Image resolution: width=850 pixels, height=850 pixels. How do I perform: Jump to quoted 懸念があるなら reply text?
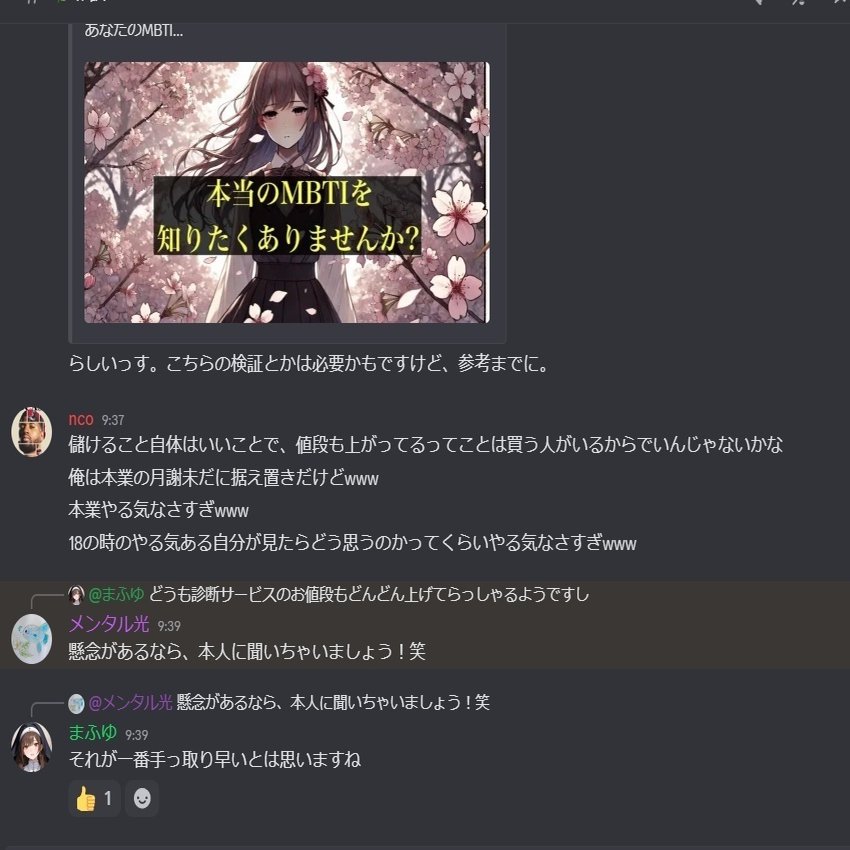[333, 703]
